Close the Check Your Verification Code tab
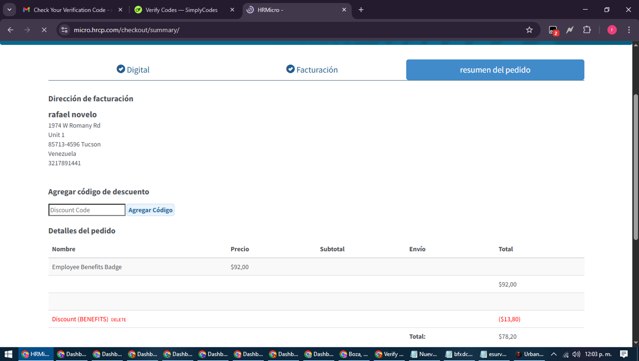The image size is (639, 361). pyautogui.click(x=120, y=10)
